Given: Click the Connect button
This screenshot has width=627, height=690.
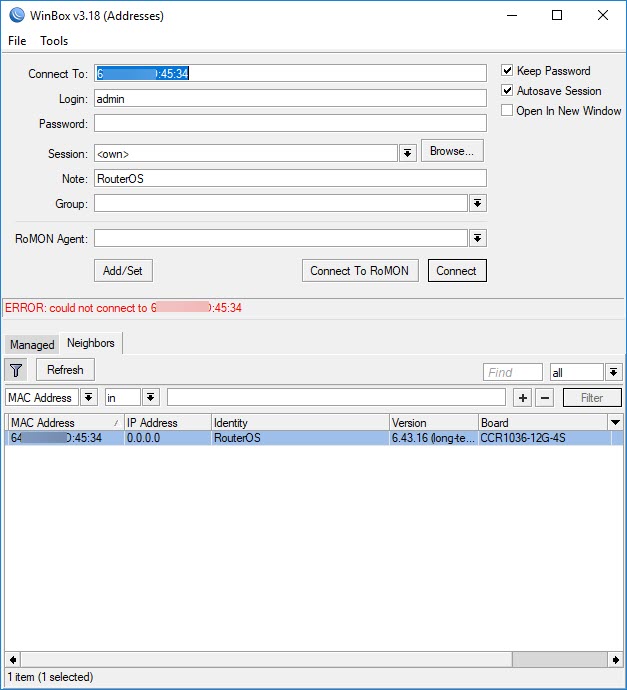Looking at the screenshot, I should 457,271.
